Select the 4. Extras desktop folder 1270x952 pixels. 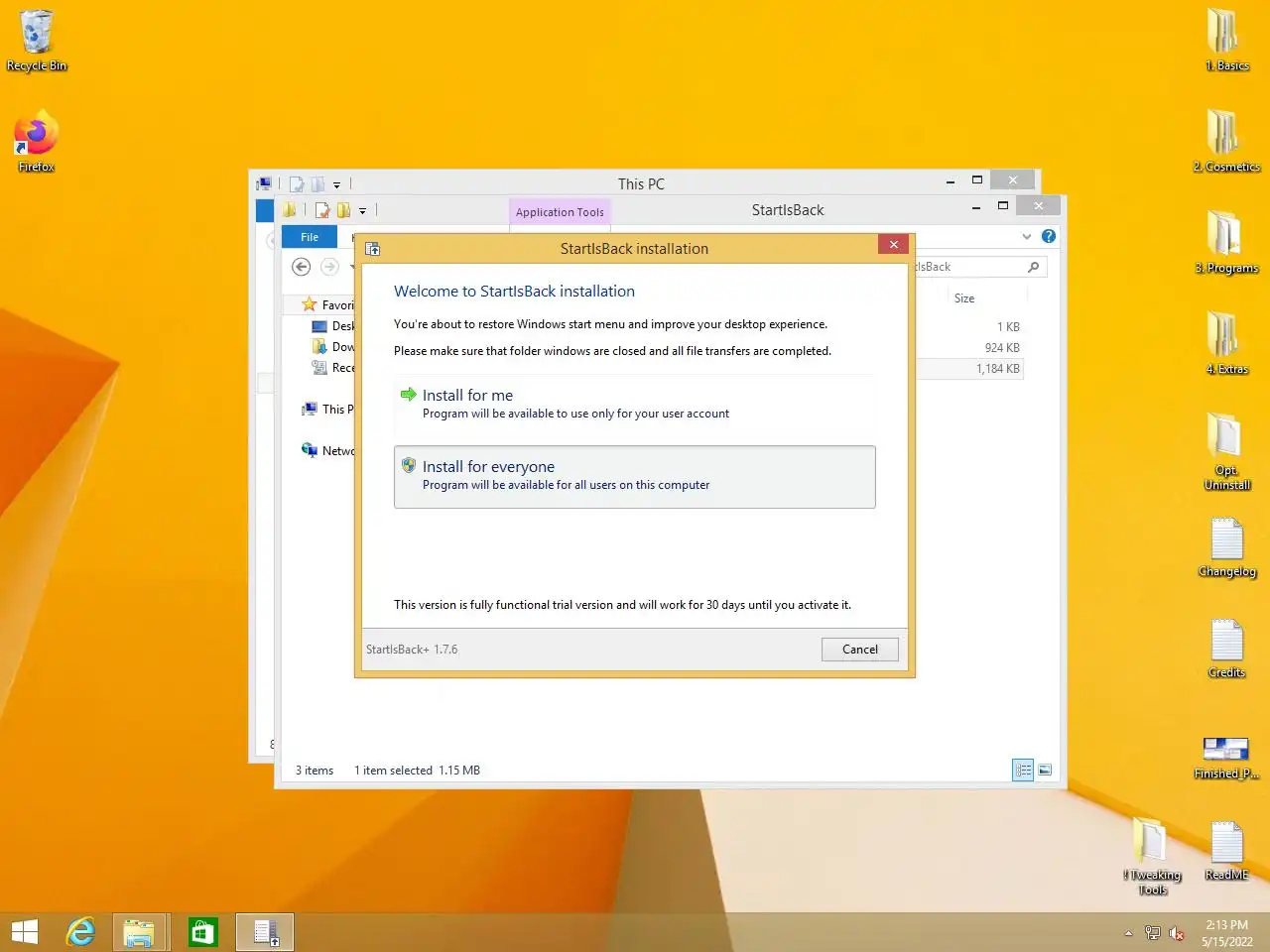pyautogui.click(x=1226, y=345)
